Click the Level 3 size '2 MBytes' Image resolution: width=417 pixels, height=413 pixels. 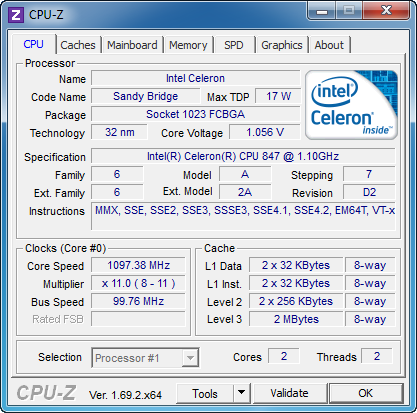[x=296, y=319]
